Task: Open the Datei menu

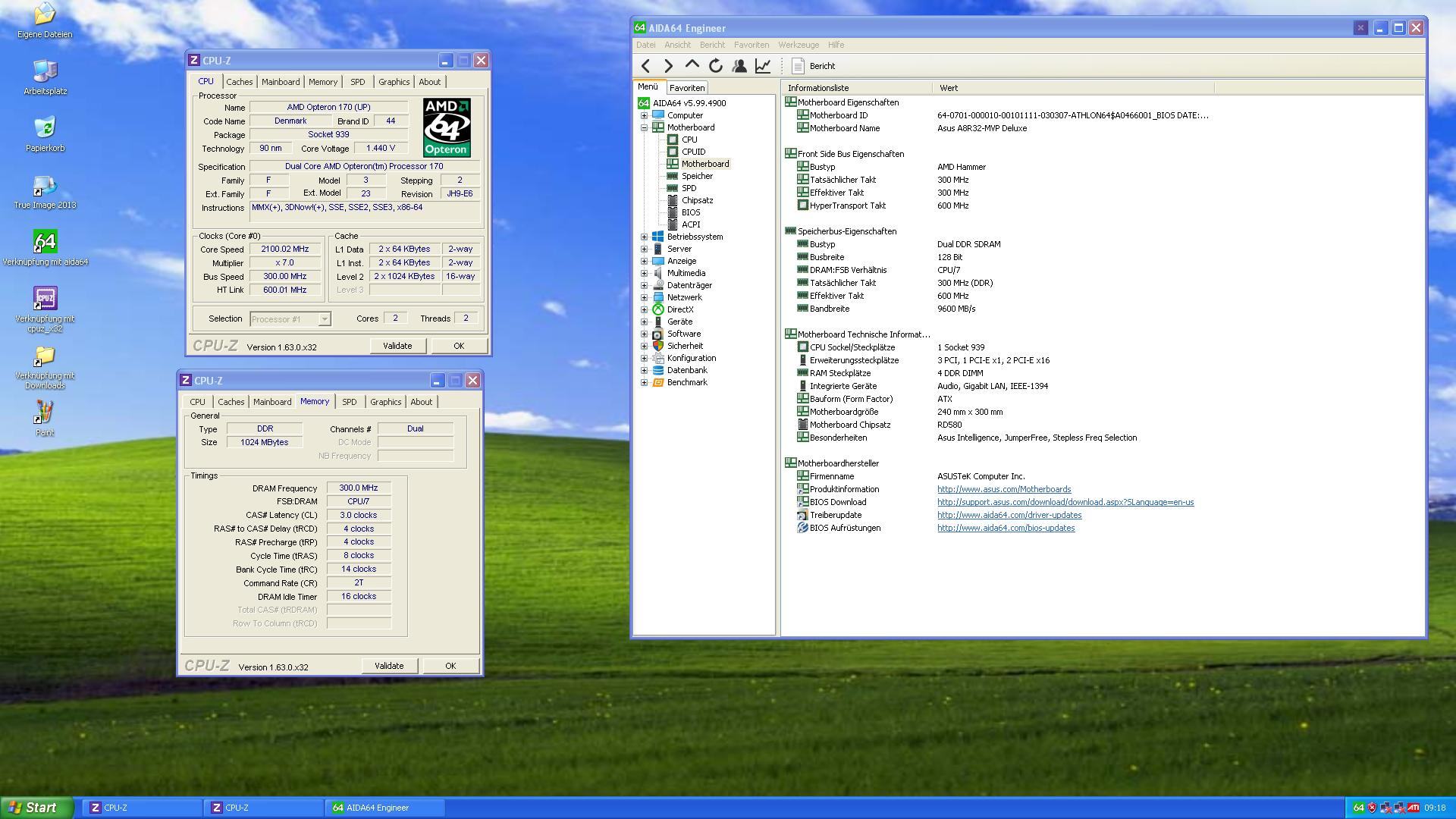Action: pos(645,45)
